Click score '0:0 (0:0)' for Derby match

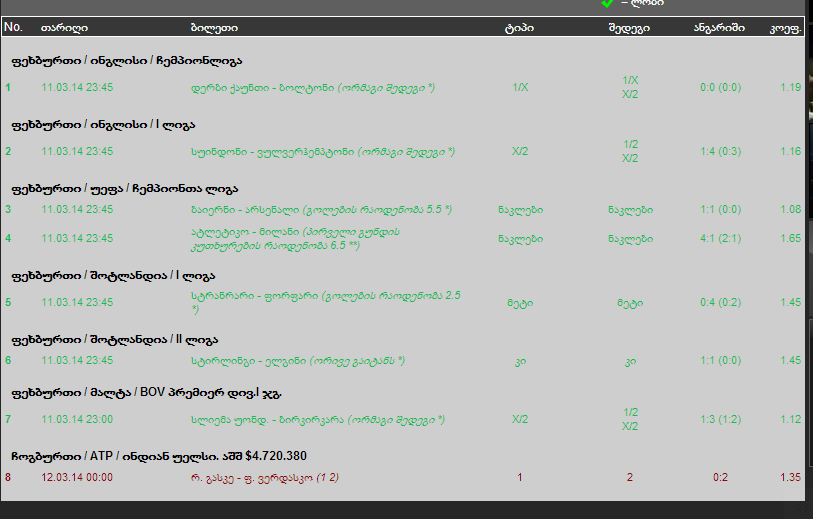point(720,88)
